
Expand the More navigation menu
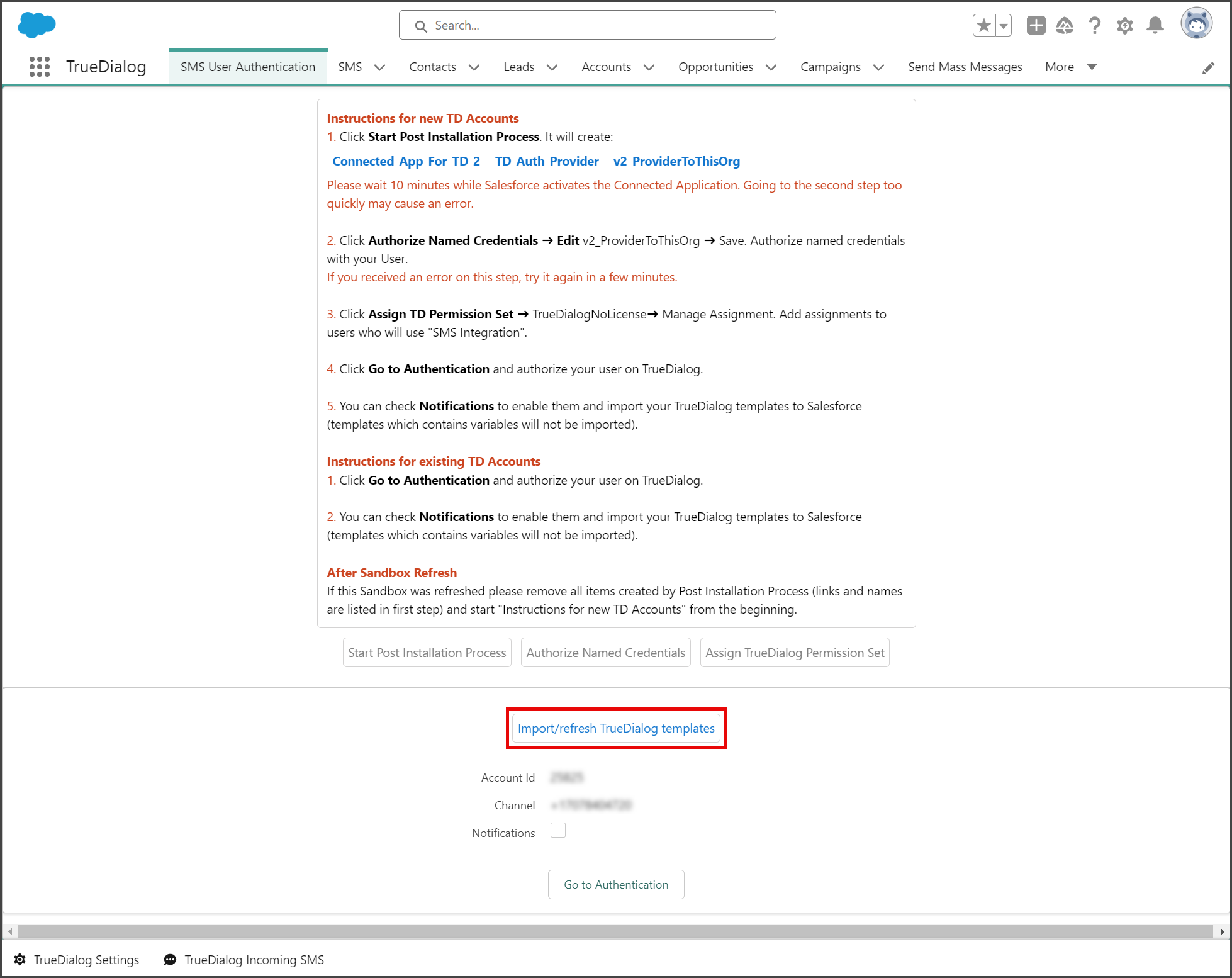[x=1071, y=67]
